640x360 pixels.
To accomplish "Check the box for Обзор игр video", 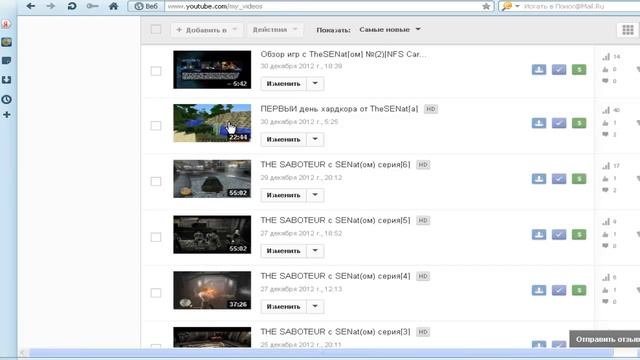I will click(156, 71).
